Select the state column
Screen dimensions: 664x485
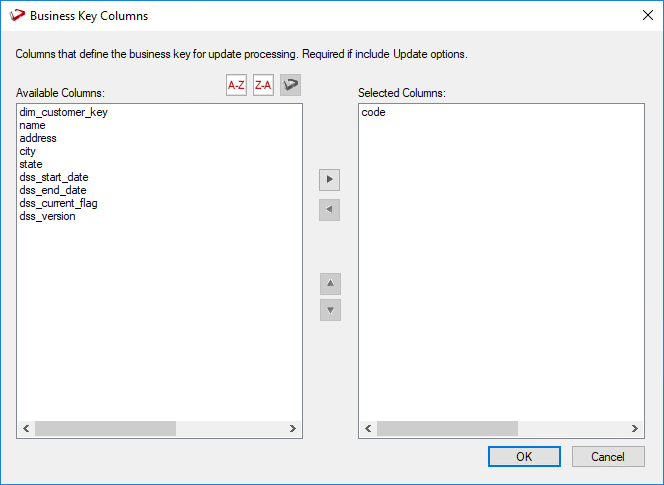pos(30,165)
